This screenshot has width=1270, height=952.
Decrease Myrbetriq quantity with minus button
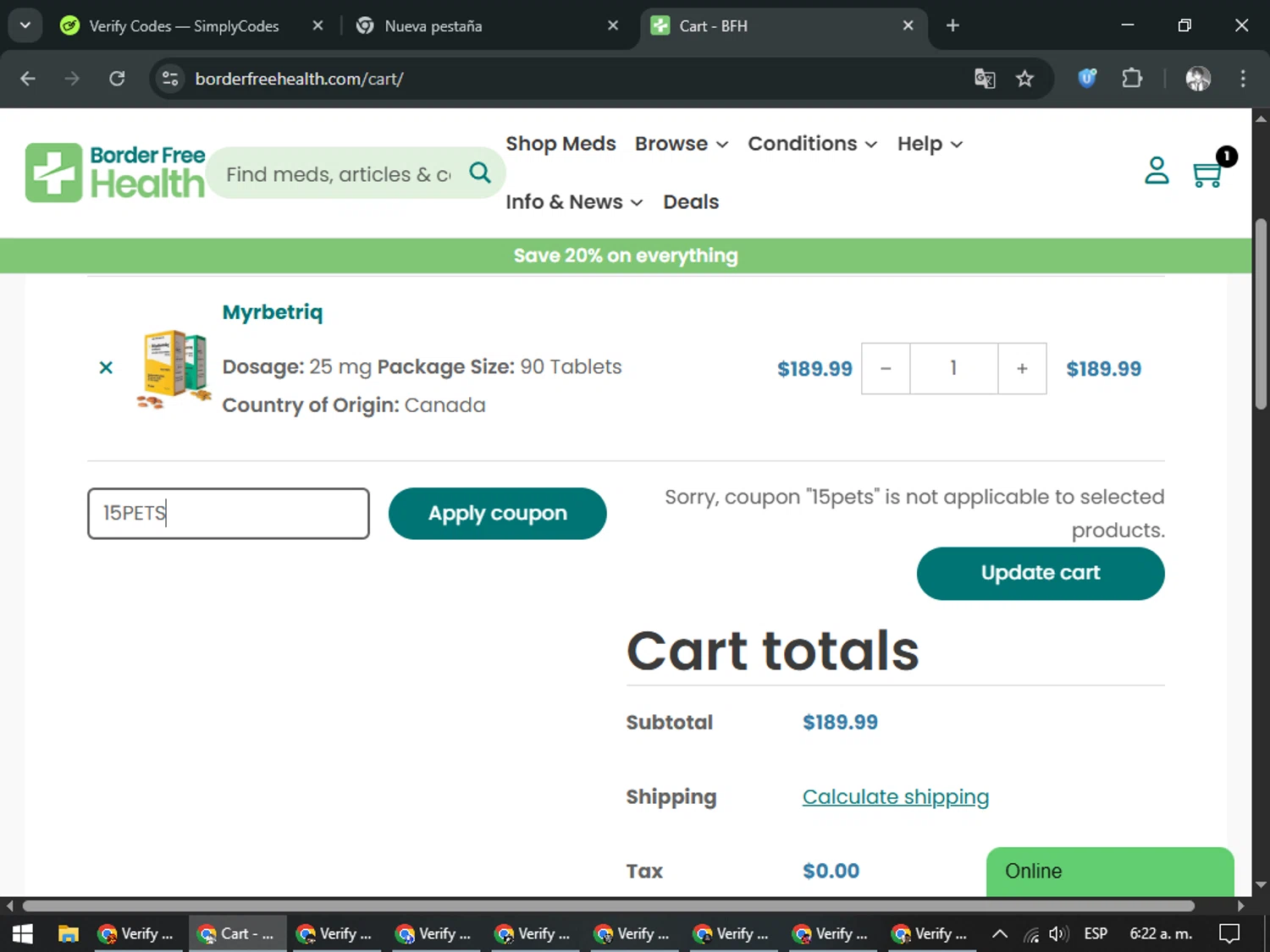pyautogui.click(x=886, y=368)
